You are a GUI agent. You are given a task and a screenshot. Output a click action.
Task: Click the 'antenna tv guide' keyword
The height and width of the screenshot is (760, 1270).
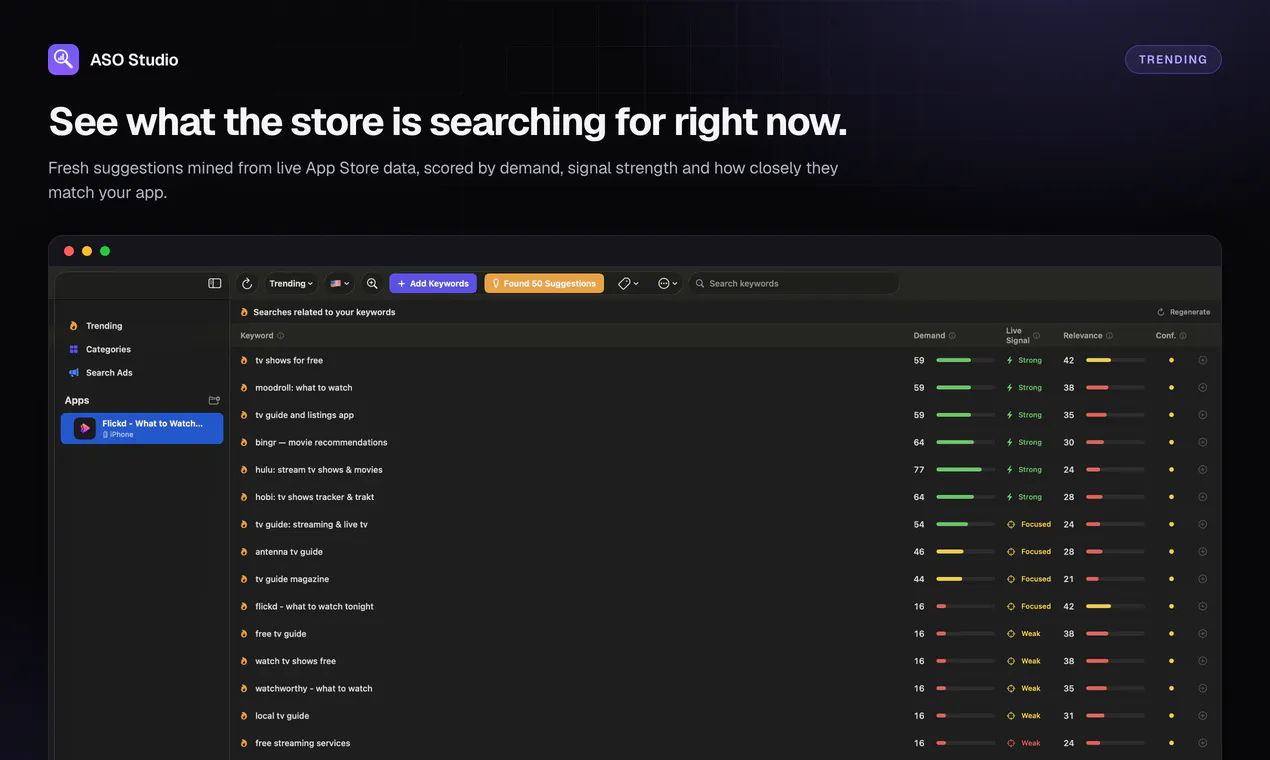point(289,551)
